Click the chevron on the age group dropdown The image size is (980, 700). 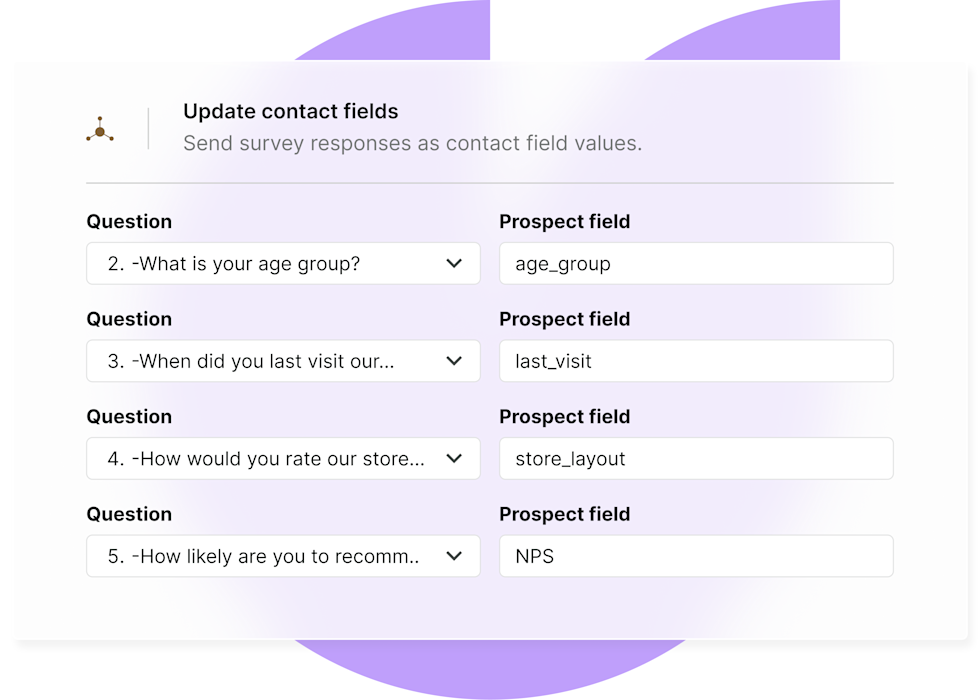(453, 263)
